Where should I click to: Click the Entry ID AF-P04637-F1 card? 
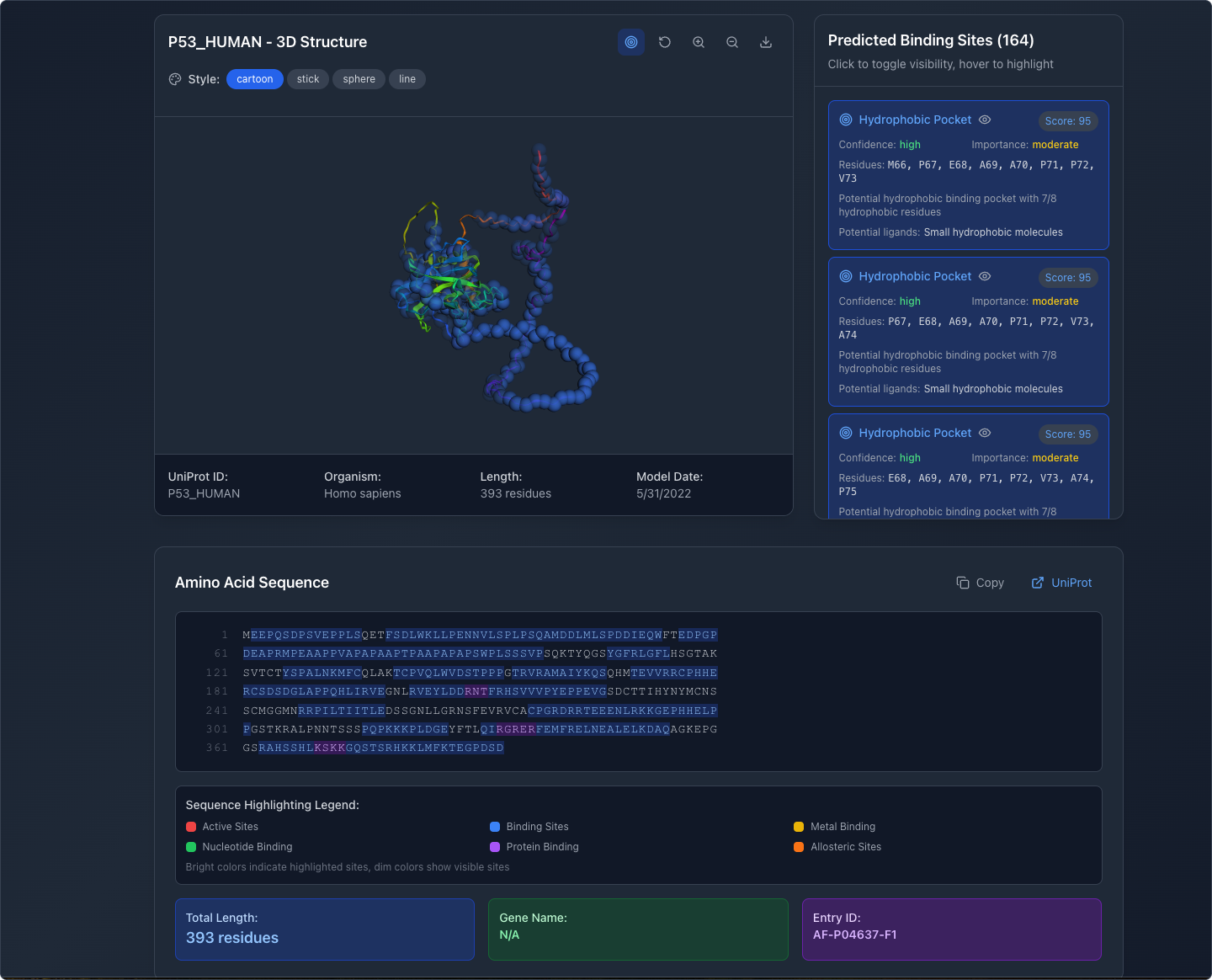coord(952,929)
